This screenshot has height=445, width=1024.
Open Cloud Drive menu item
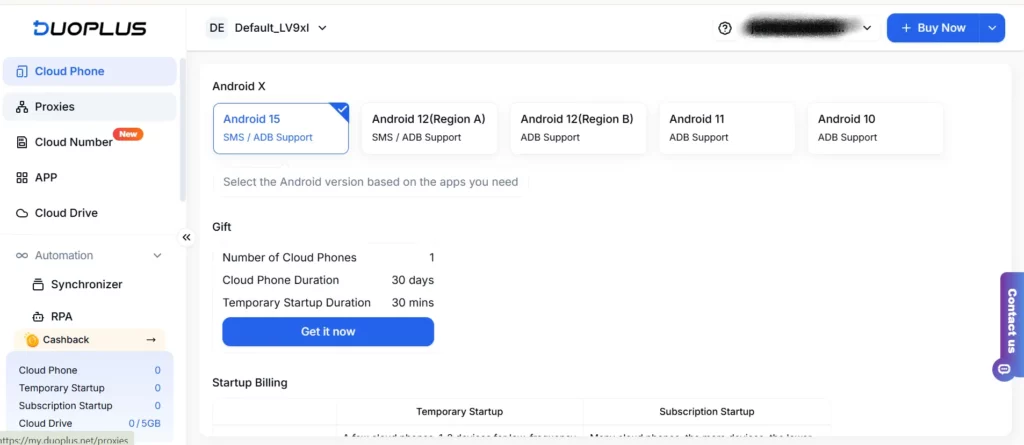pyautogui.click(x=89, y=213)
